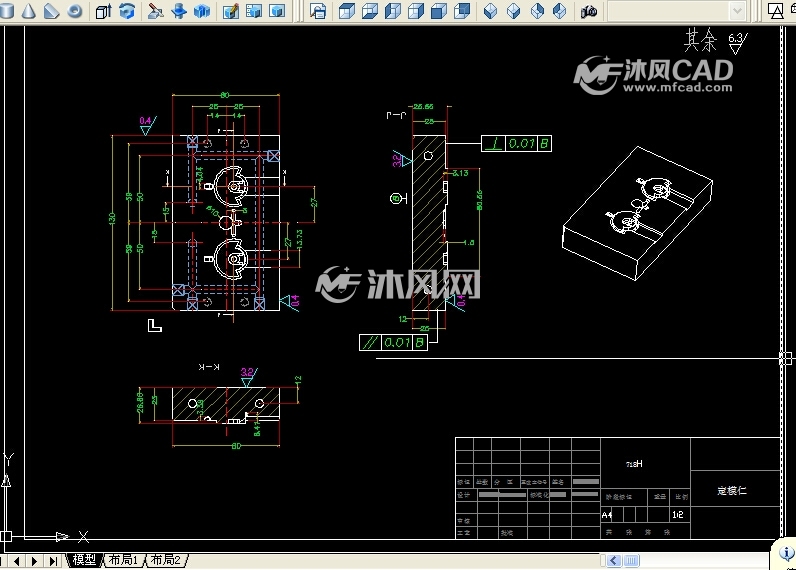Run the Interfere solids tool
796x570 pixels.
pos(202,11)
